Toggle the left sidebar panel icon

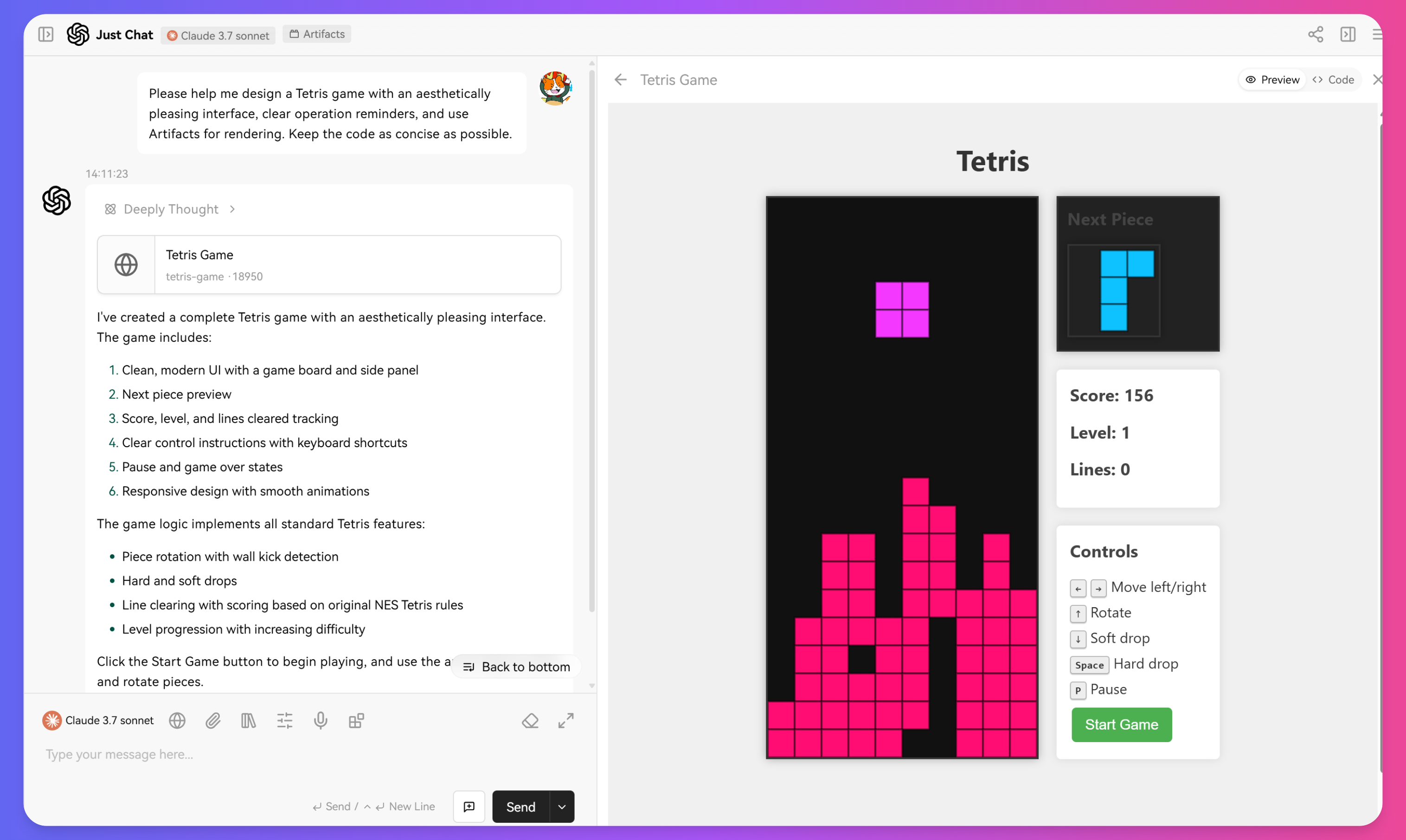pyautogui.click(x=46, y=34)
